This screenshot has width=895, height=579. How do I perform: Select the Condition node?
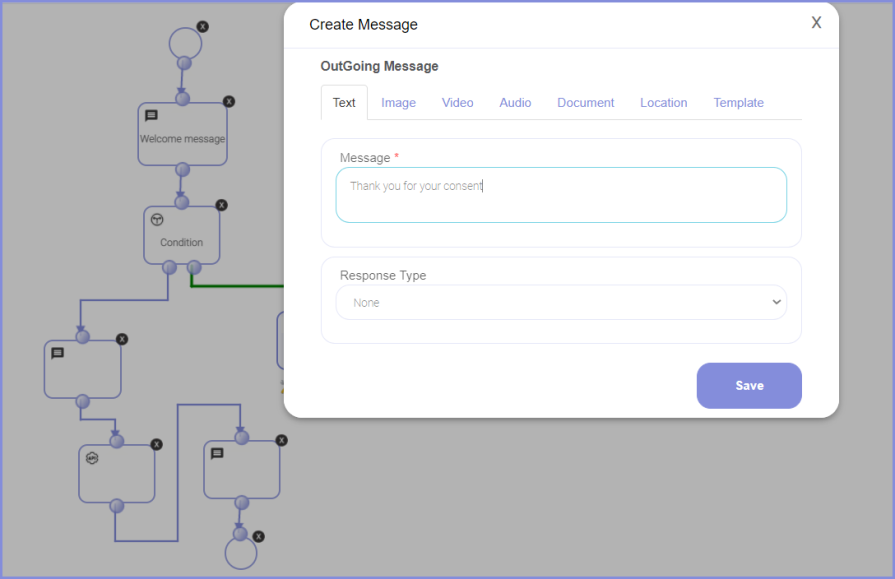pyautogui.click(x=182, y=235)
